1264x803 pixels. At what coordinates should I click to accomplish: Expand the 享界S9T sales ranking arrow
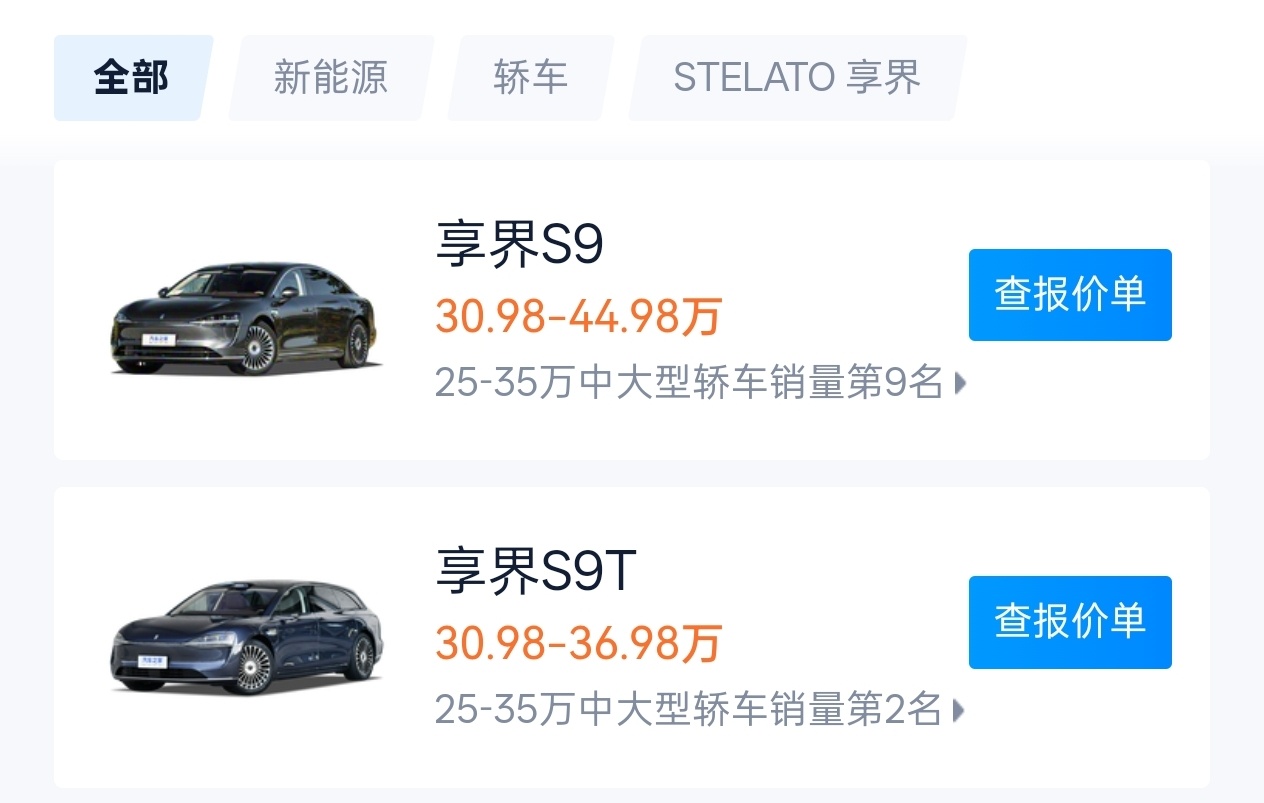[x=960, y=711]
